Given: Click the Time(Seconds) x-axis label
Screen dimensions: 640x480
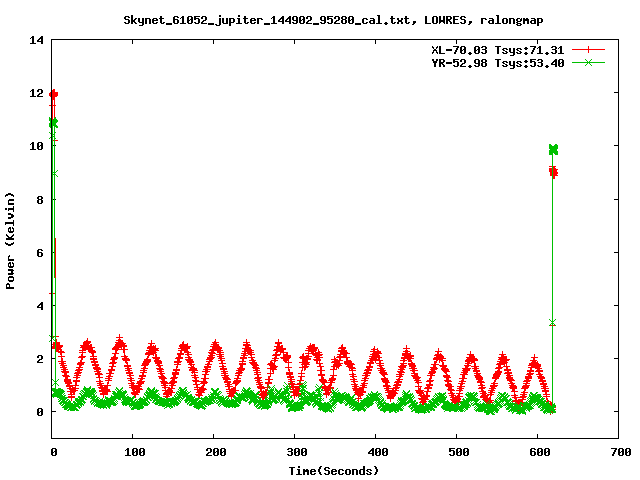Looking at the screenshot, I should (334, 469).
